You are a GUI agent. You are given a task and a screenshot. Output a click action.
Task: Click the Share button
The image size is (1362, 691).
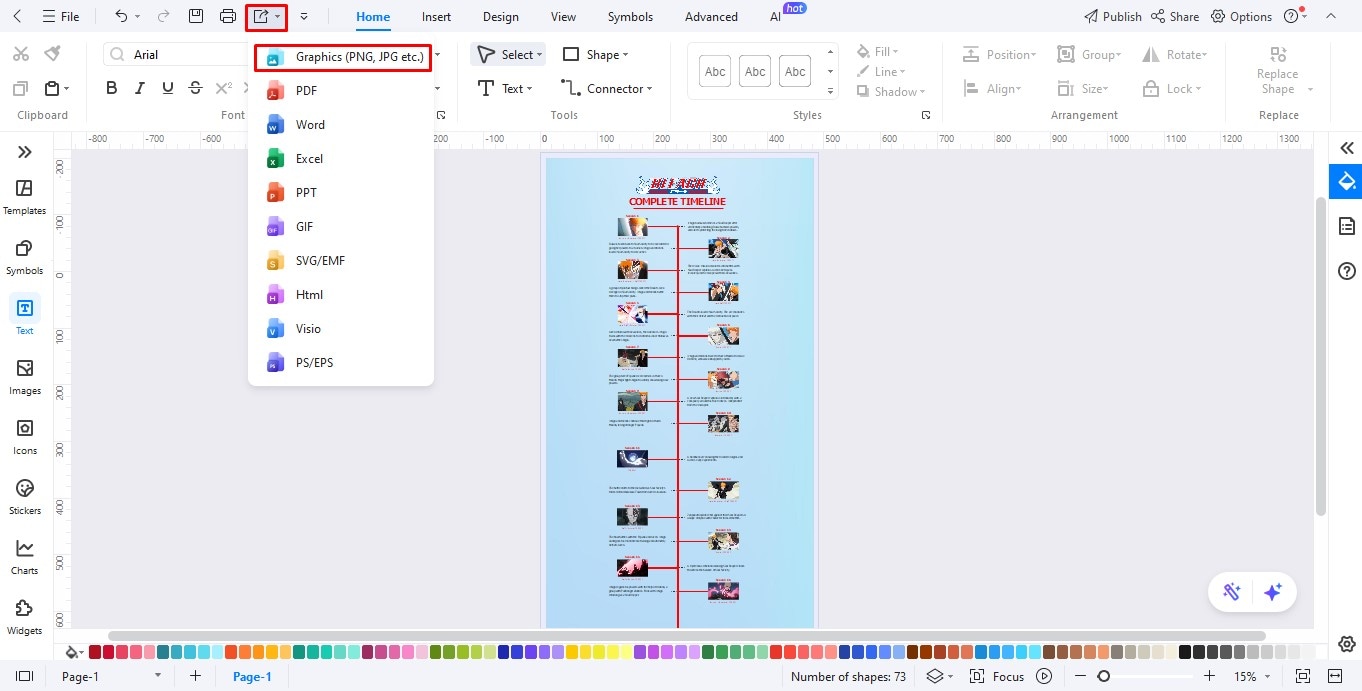(1175, 16)
